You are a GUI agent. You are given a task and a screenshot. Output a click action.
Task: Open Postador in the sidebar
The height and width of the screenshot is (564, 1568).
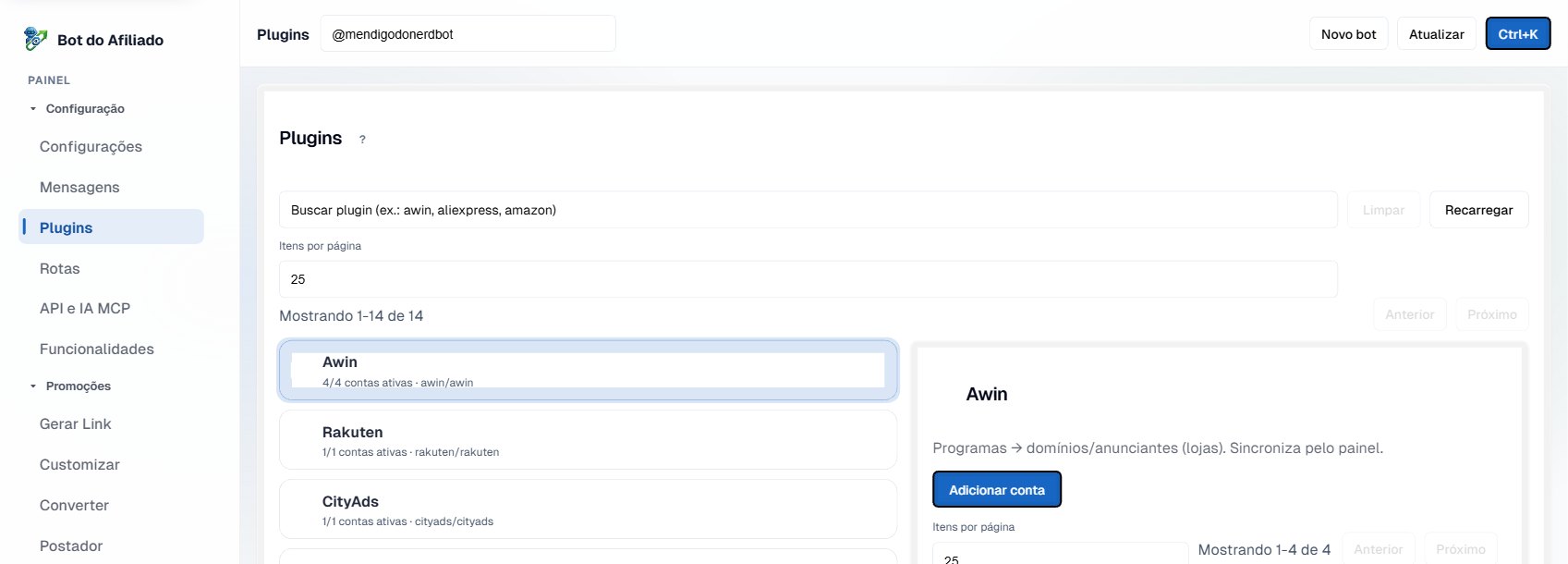coord(71,546)
